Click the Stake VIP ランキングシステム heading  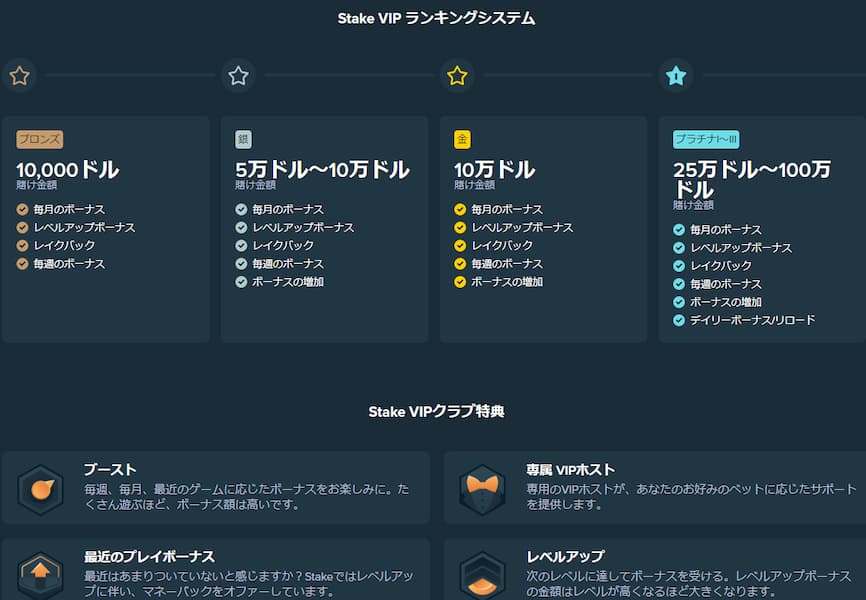point(436,18)
